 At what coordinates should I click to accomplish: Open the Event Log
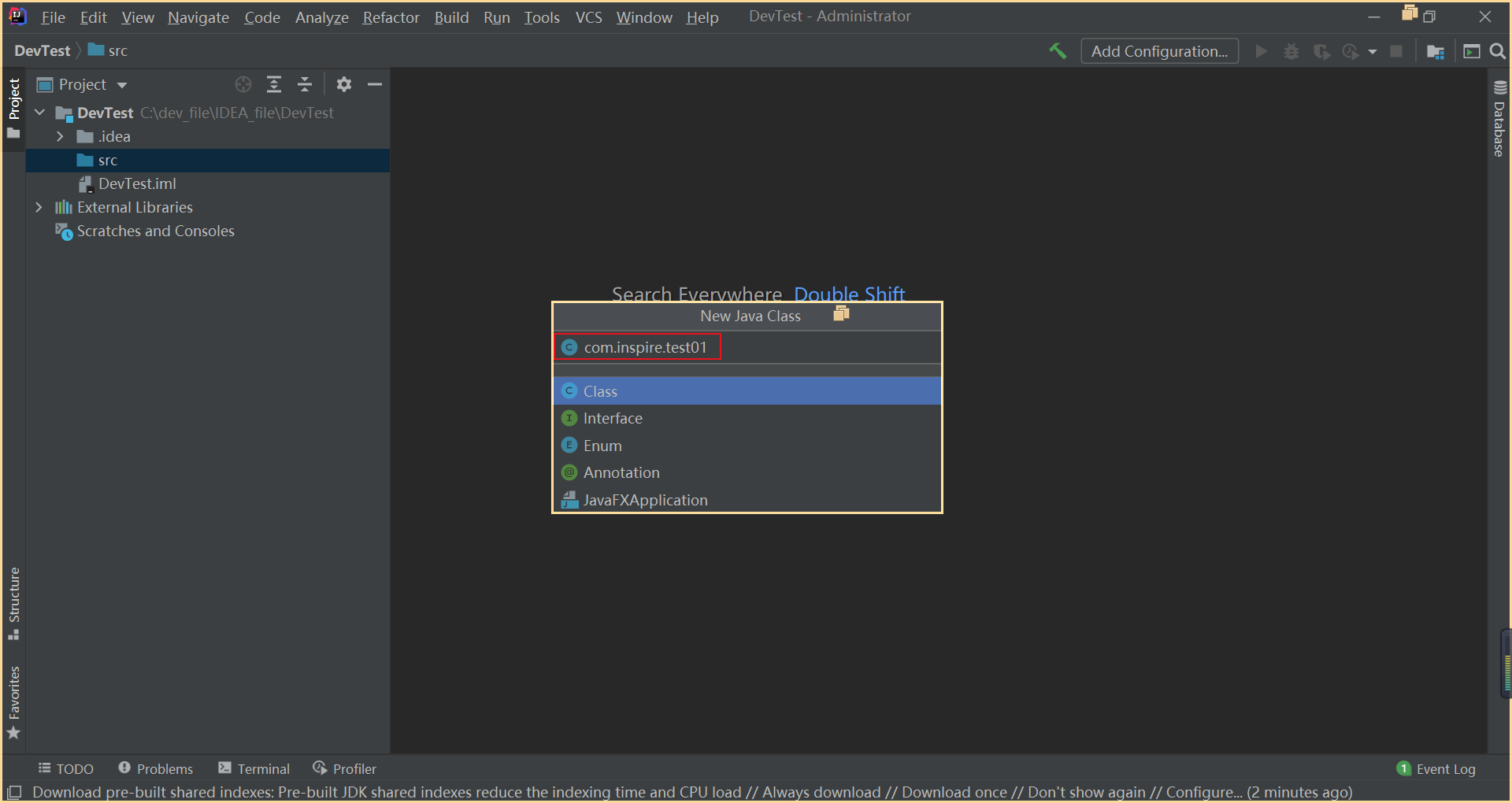(x=1436, y=768)
